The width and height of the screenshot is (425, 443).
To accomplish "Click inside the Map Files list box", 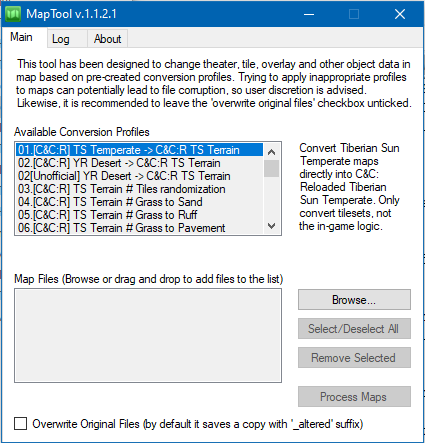I will (148, 336).
